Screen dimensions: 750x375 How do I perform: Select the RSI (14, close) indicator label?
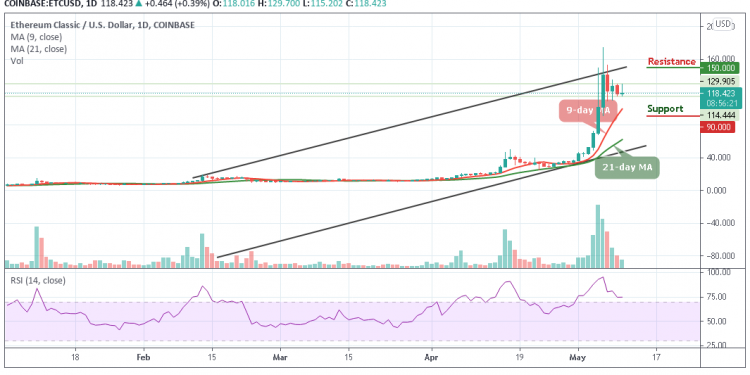point(38,280)
